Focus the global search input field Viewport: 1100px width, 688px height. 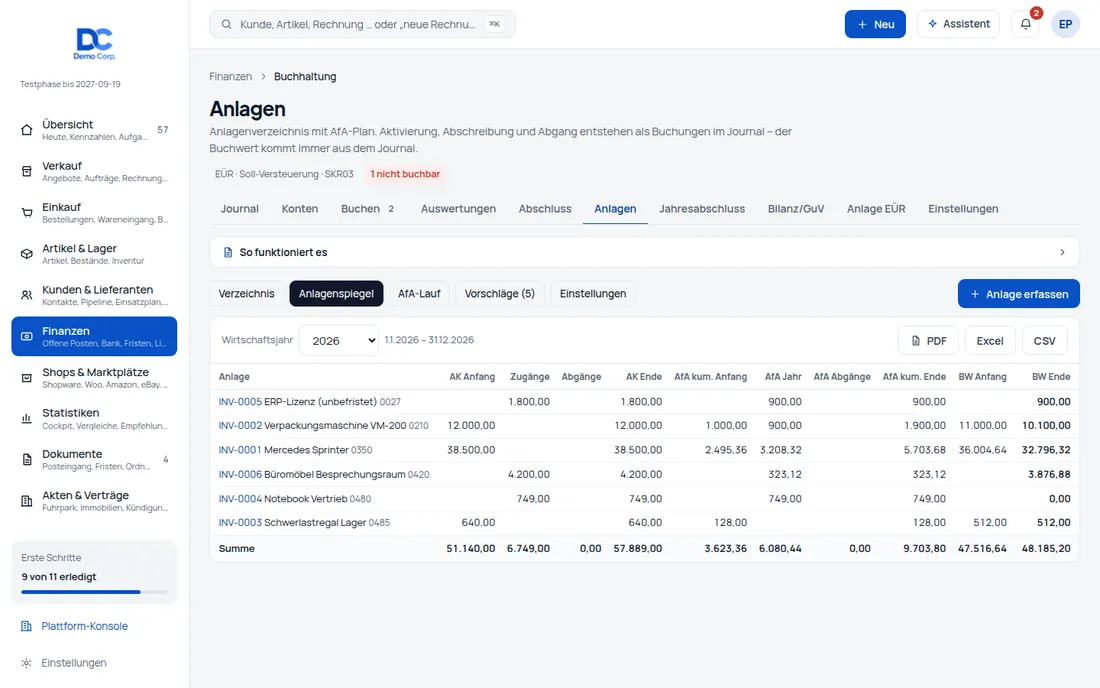[x=362, y=24]
